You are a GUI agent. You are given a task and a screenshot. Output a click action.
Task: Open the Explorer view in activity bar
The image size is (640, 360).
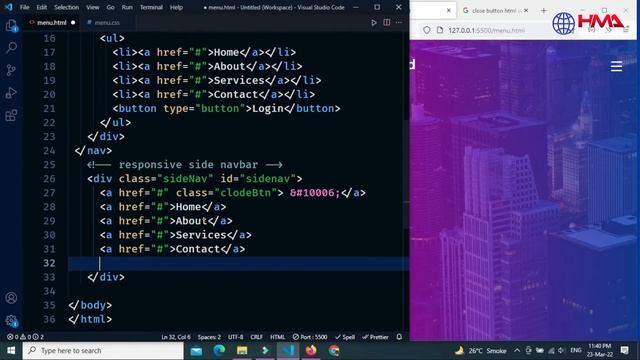point(11,25)
